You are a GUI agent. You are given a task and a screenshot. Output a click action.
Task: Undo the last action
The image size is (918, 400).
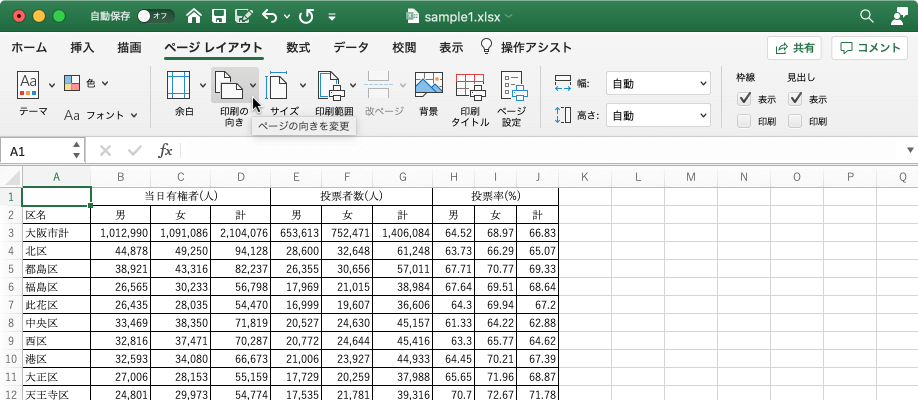[270, 16]
